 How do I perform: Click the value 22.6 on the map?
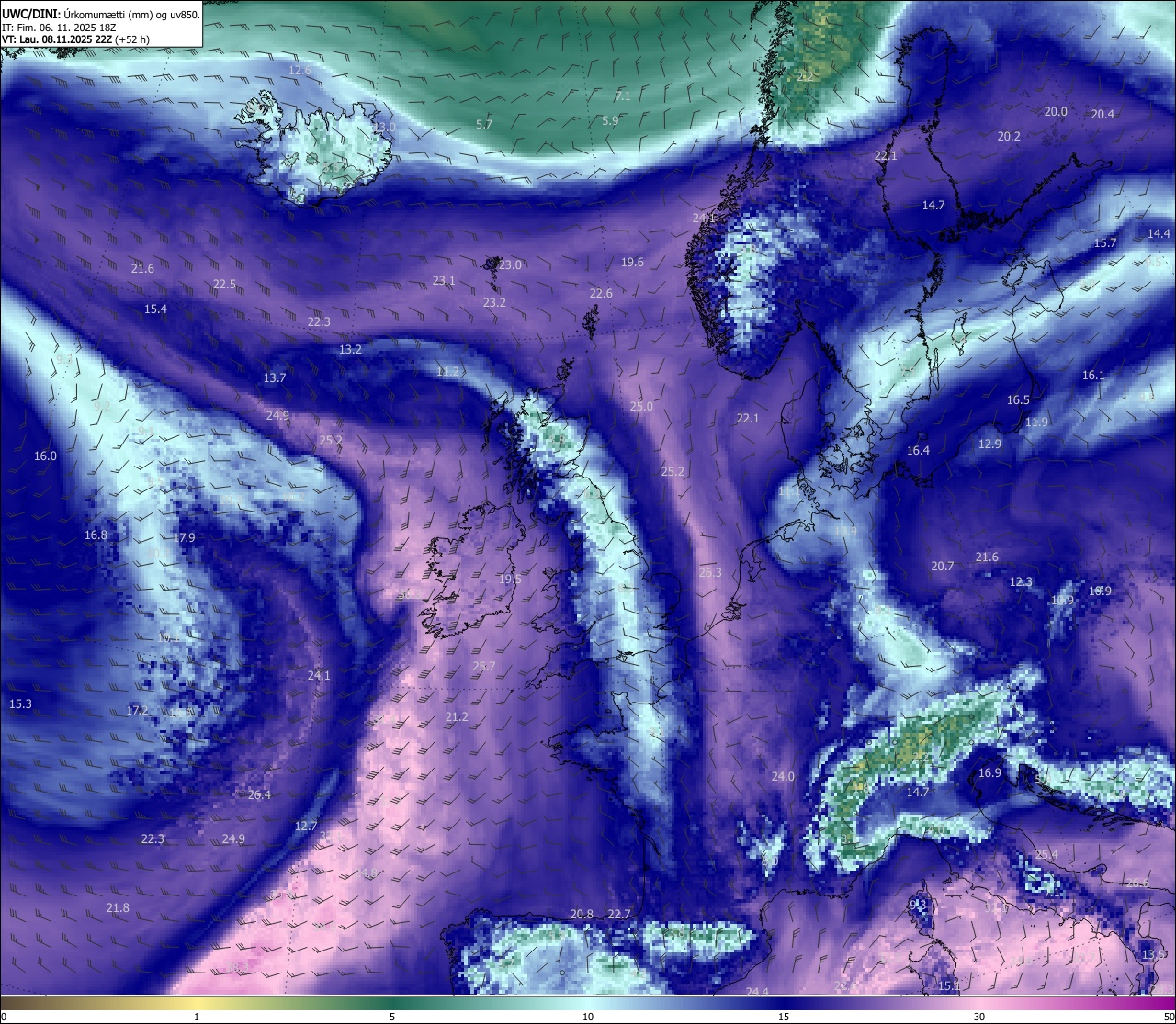pos(601,294)
